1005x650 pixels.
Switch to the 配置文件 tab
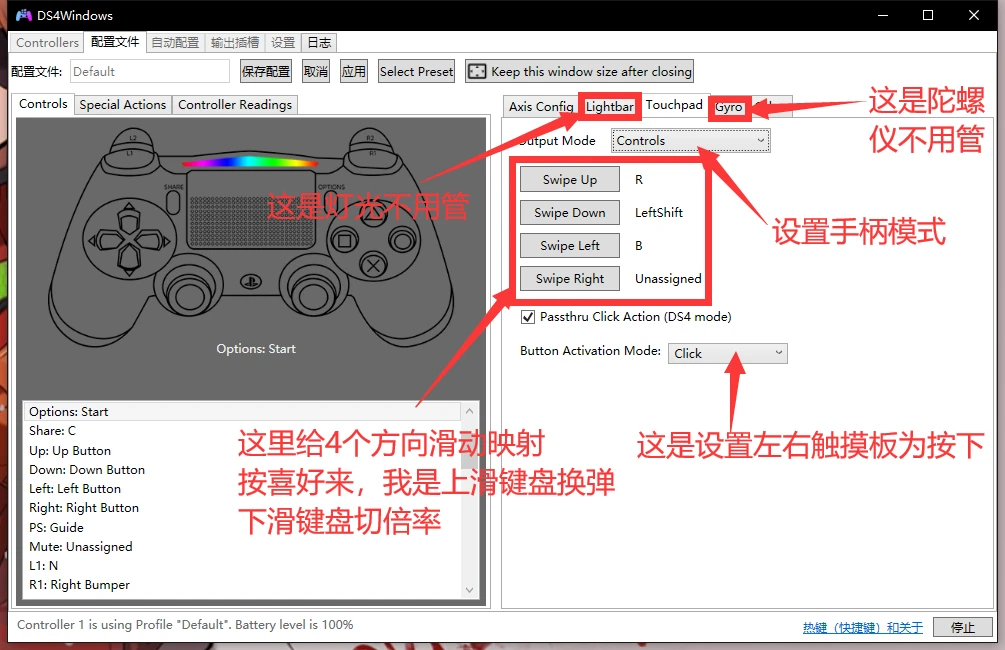[x=115, y=42]
